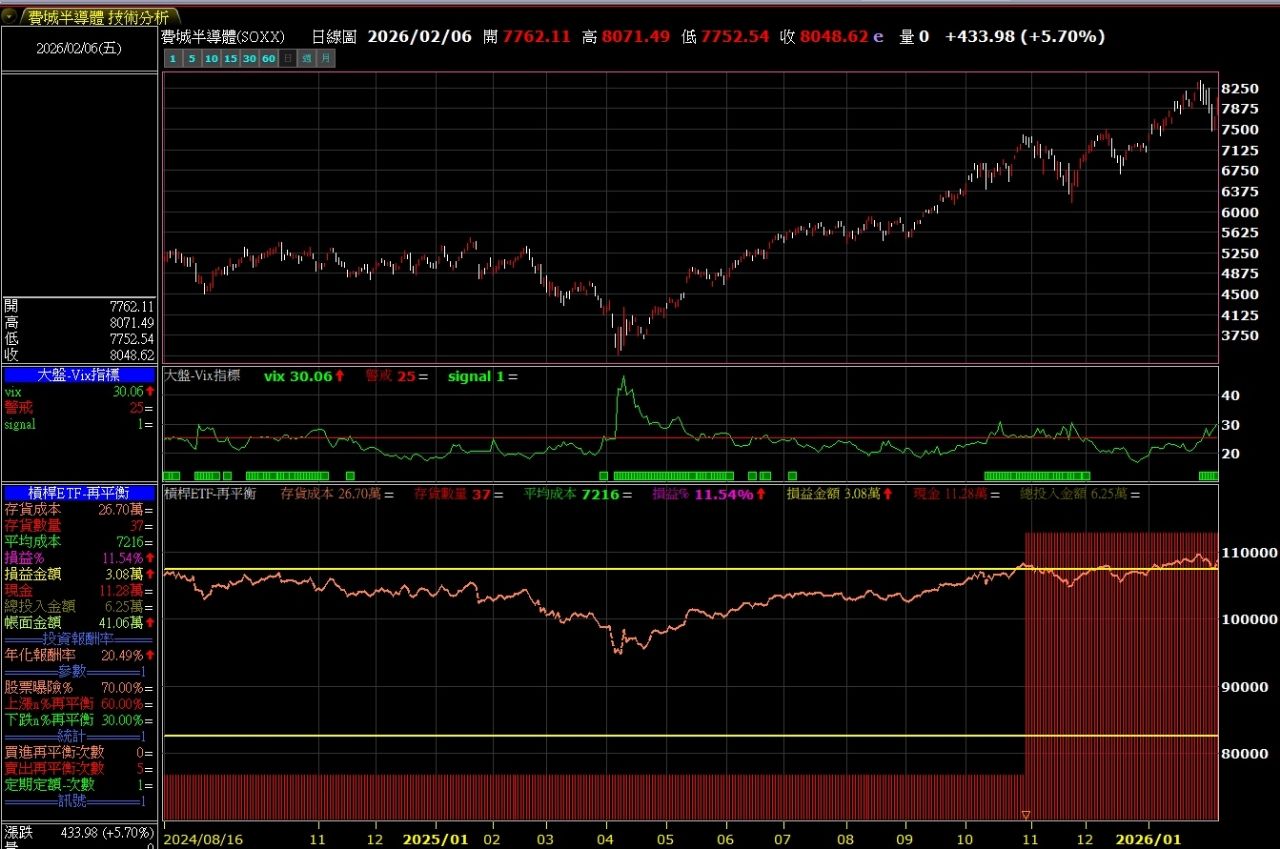Select the 15-minute interval button
The height and width of the screenshot is (849, 1280).
coord(230,59)
